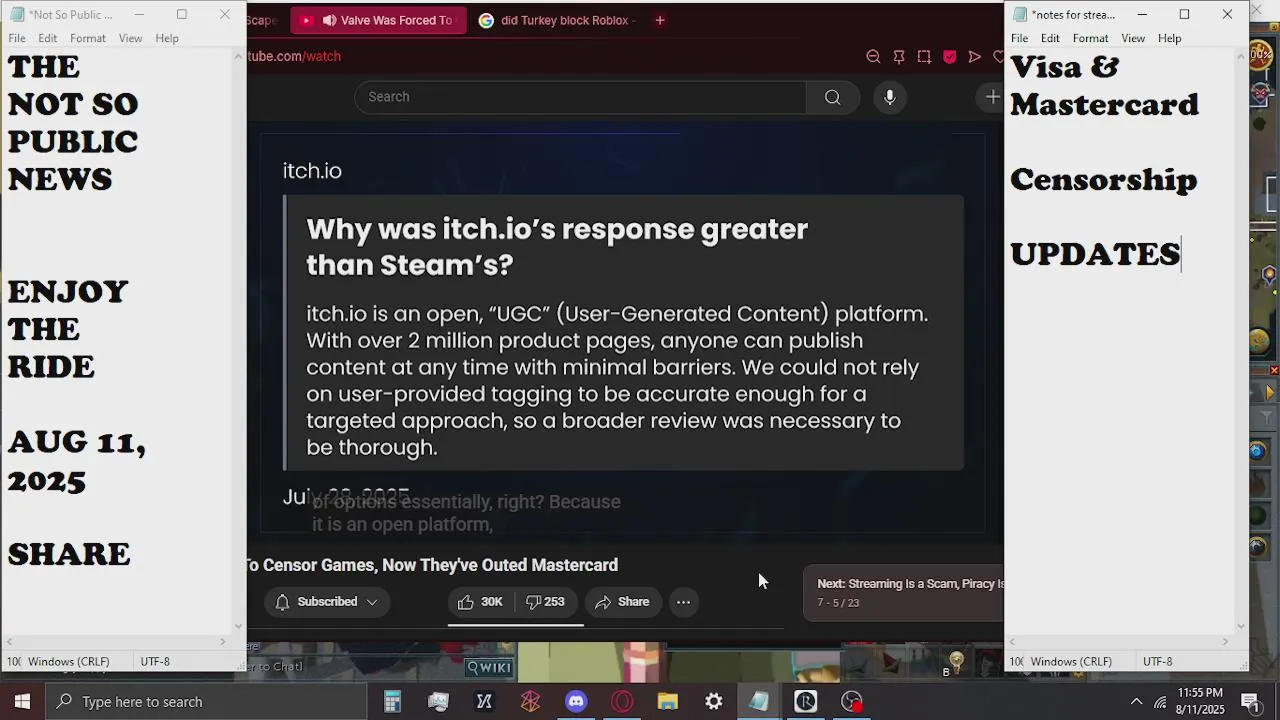Click 'UPDATES' text in right notepad
The height and width of the screenshot is (720, 1280).
point(1095,254)
